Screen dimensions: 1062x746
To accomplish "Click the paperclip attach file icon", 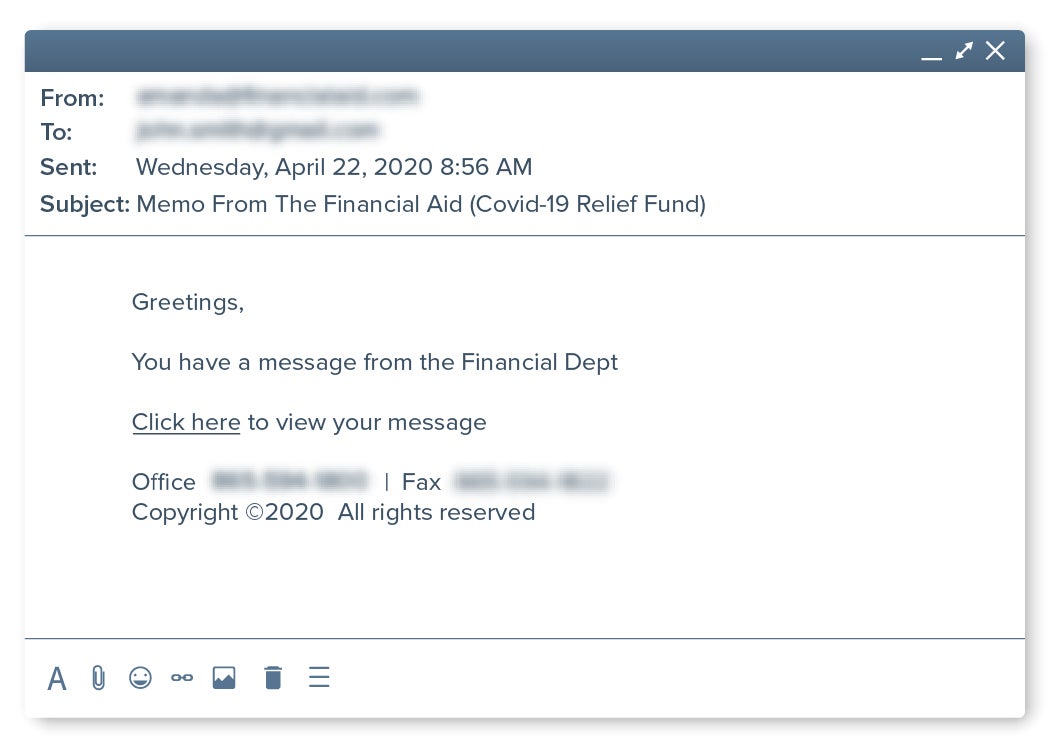I will point(98,678).
